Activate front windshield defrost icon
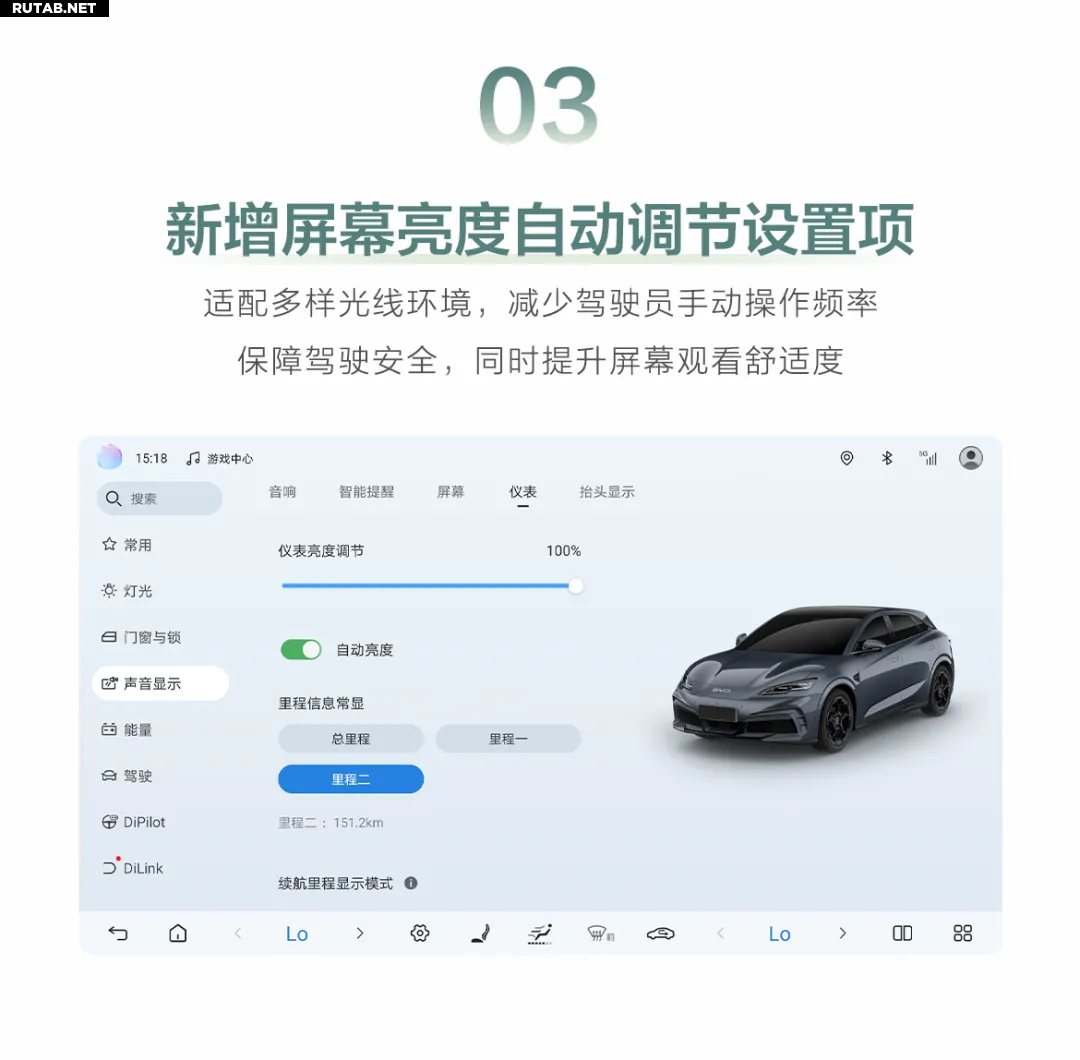1080x1060 pixels. 601,934
